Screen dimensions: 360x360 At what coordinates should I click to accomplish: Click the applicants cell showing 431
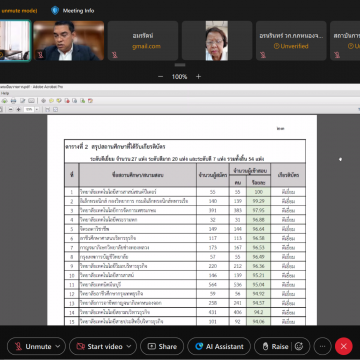click(x=213, y=312)
